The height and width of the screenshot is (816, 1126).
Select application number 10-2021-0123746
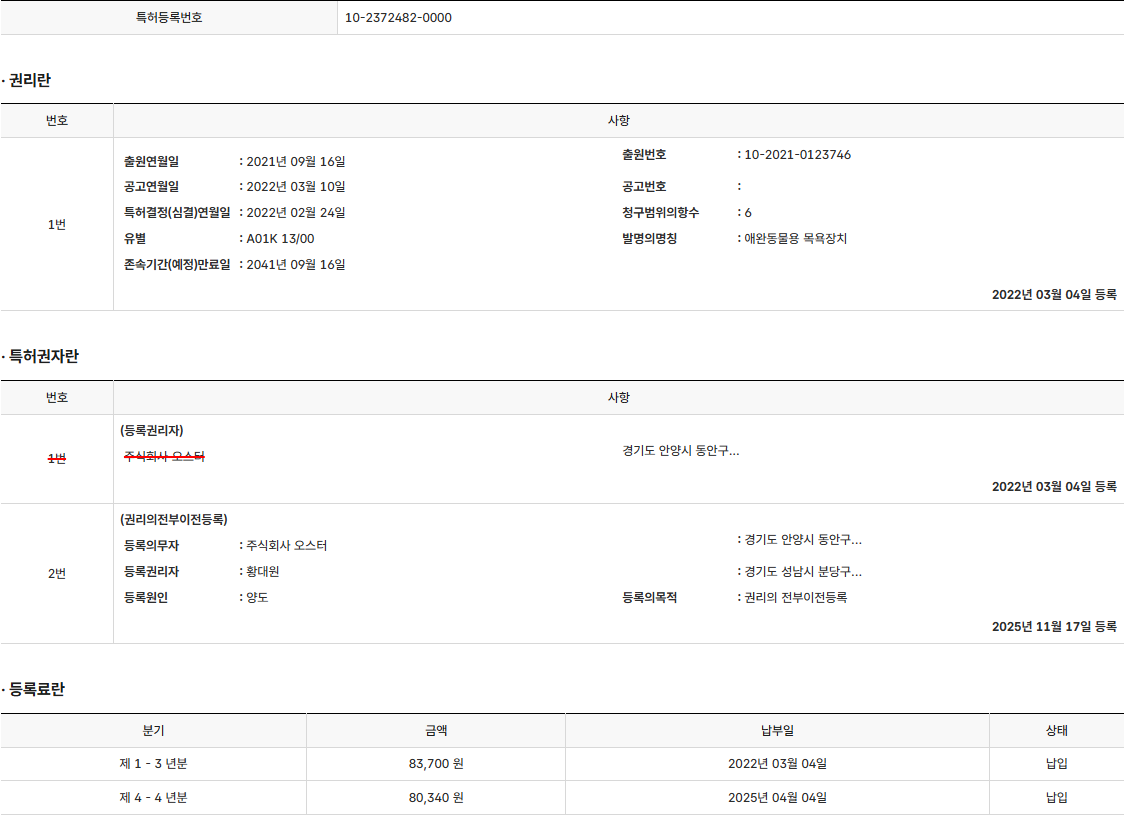(x=798, y=155)
